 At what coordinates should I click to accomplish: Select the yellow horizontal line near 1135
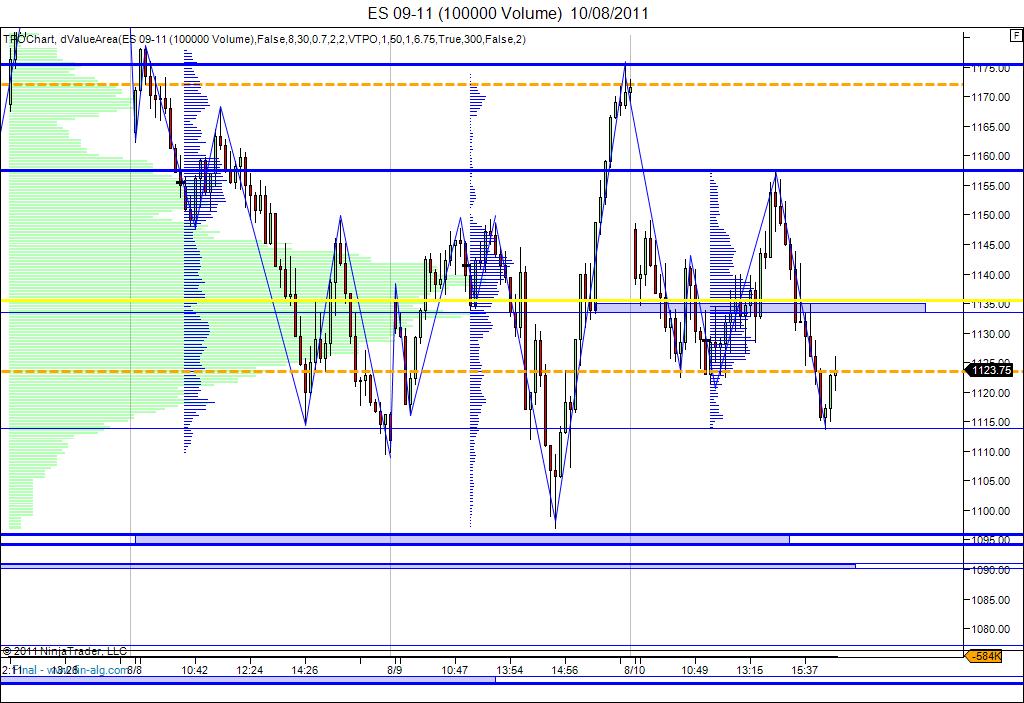tap(482, 301)
